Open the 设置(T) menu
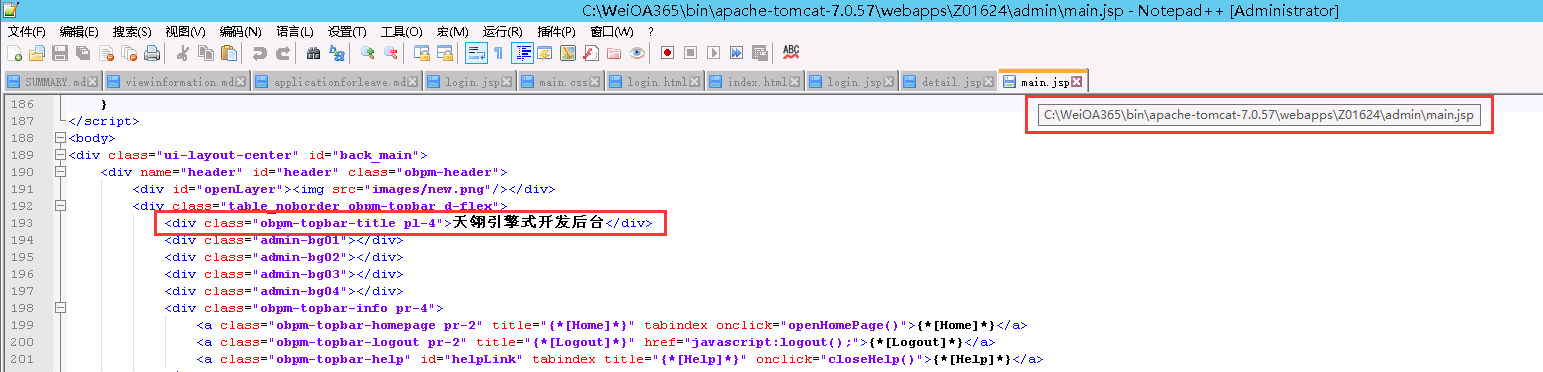The width and height of the screenshot is (1543, 372). coord(347,32)
